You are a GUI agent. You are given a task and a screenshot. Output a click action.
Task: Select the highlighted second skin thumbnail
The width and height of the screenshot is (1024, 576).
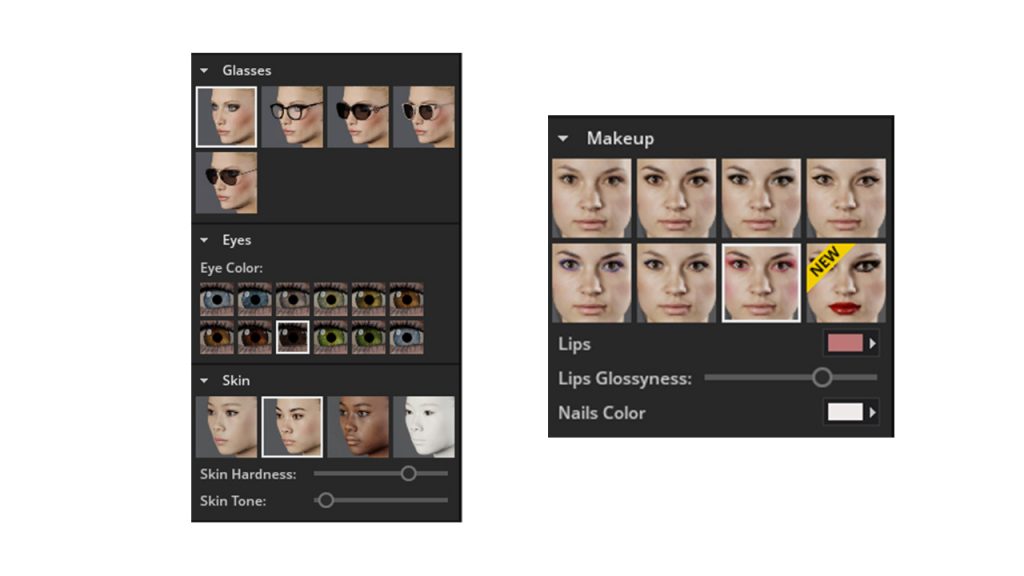pyautogui.click(x=292, y=427)
